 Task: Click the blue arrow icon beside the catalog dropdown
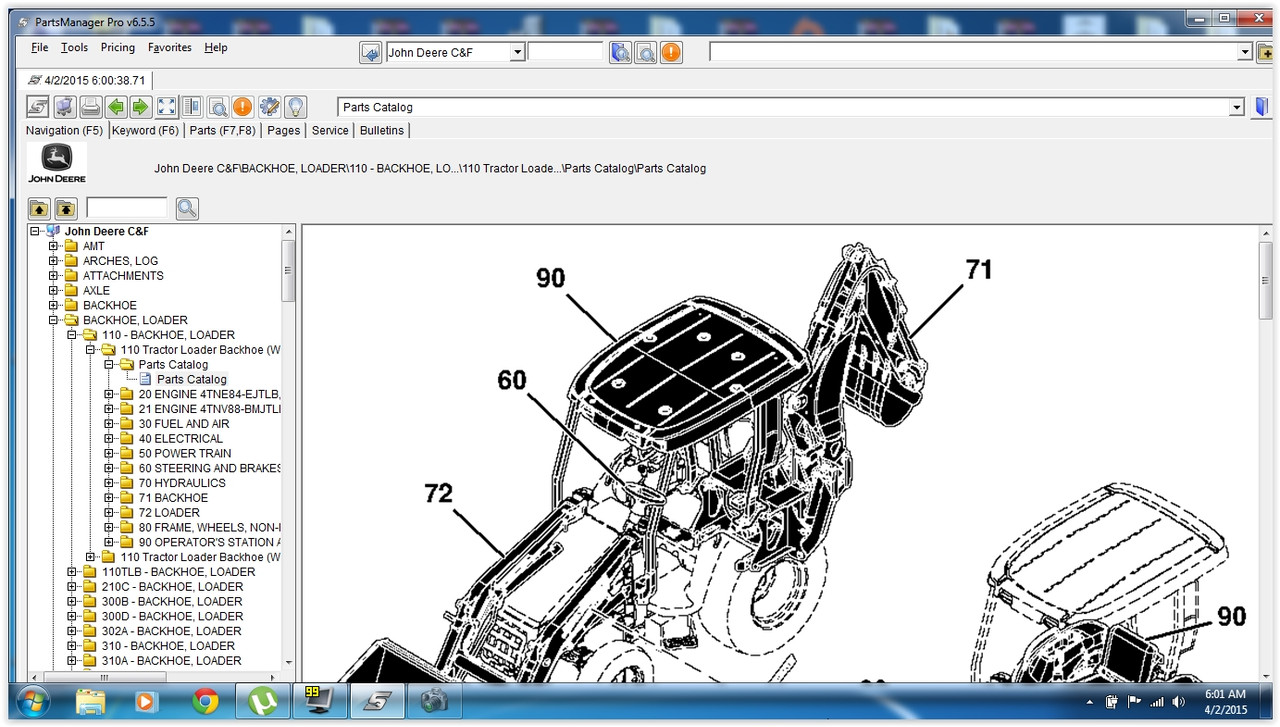(x=370, y=52)
